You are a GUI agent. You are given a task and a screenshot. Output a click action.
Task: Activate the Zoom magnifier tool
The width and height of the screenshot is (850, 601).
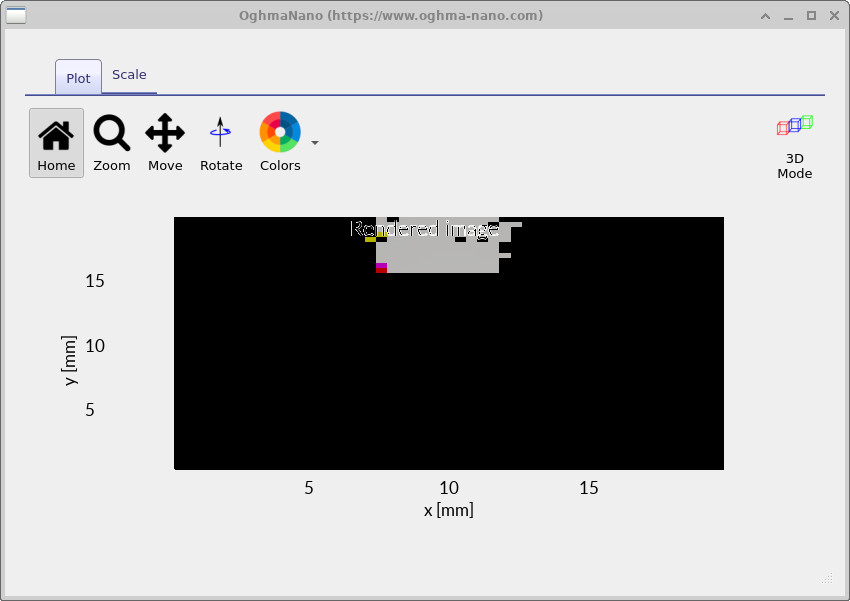[111, 141]
